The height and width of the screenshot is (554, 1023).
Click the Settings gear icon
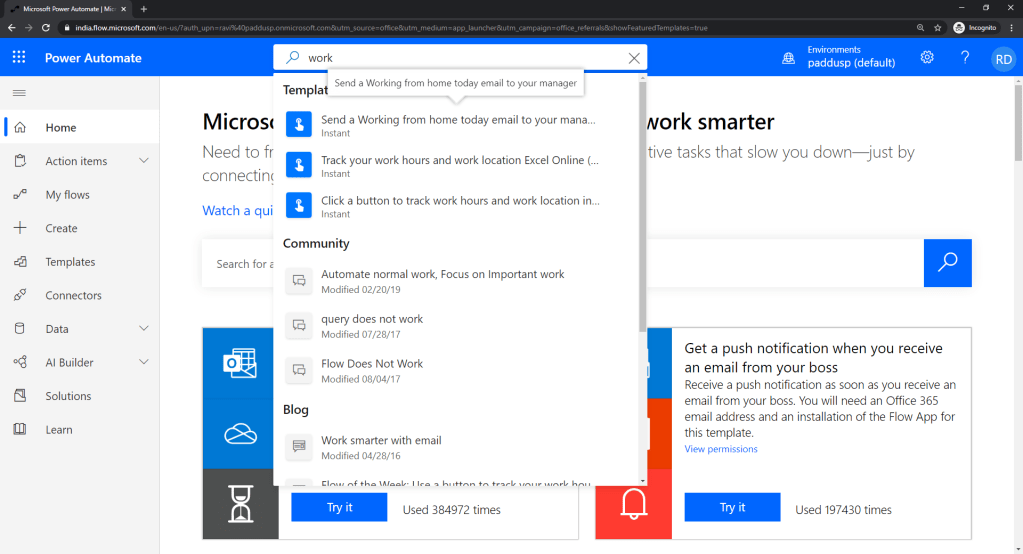[x=927, y=57]
